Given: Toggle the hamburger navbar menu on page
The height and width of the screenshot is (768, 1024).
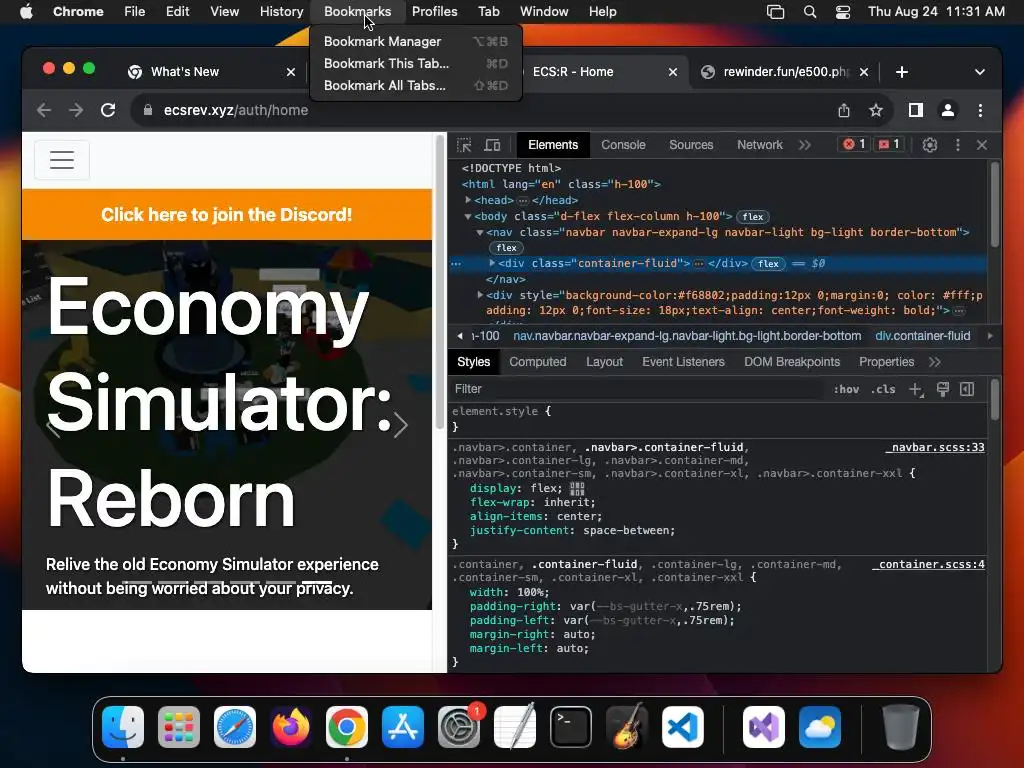Looking at the screenshot, I should (x=62, y=160).
